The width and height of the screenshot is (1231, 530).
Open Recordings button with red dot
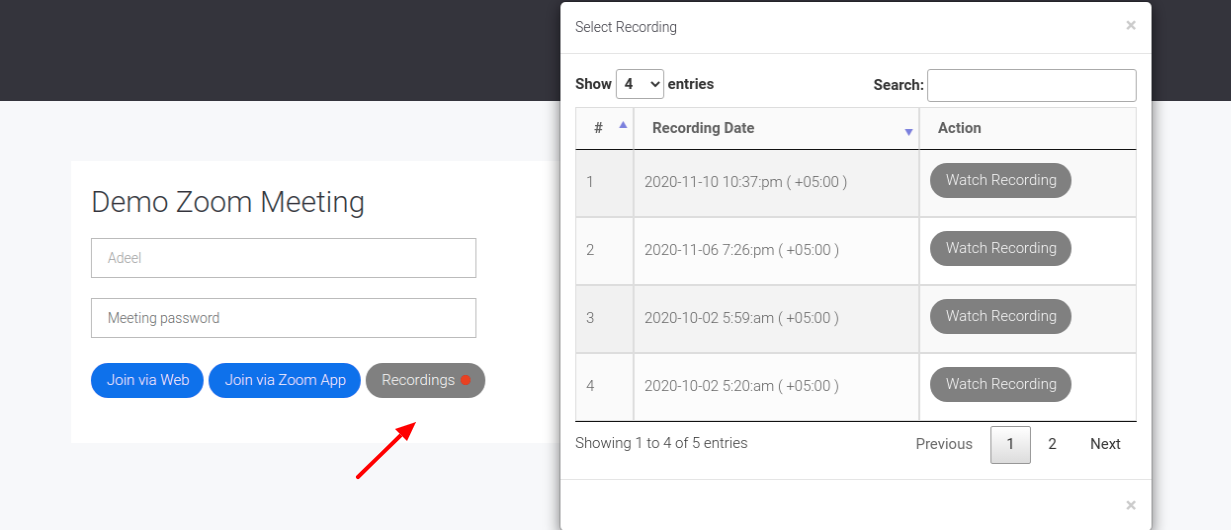[426, 380]
